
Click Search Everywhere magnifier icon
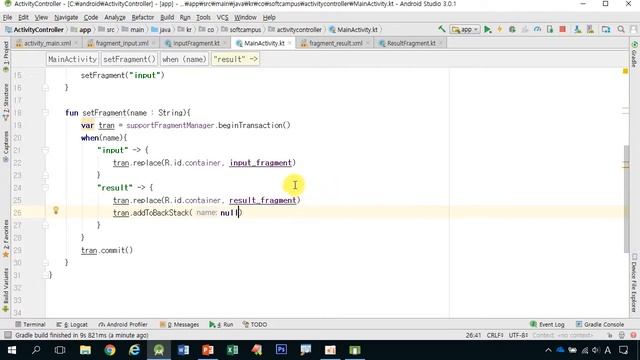621,29
